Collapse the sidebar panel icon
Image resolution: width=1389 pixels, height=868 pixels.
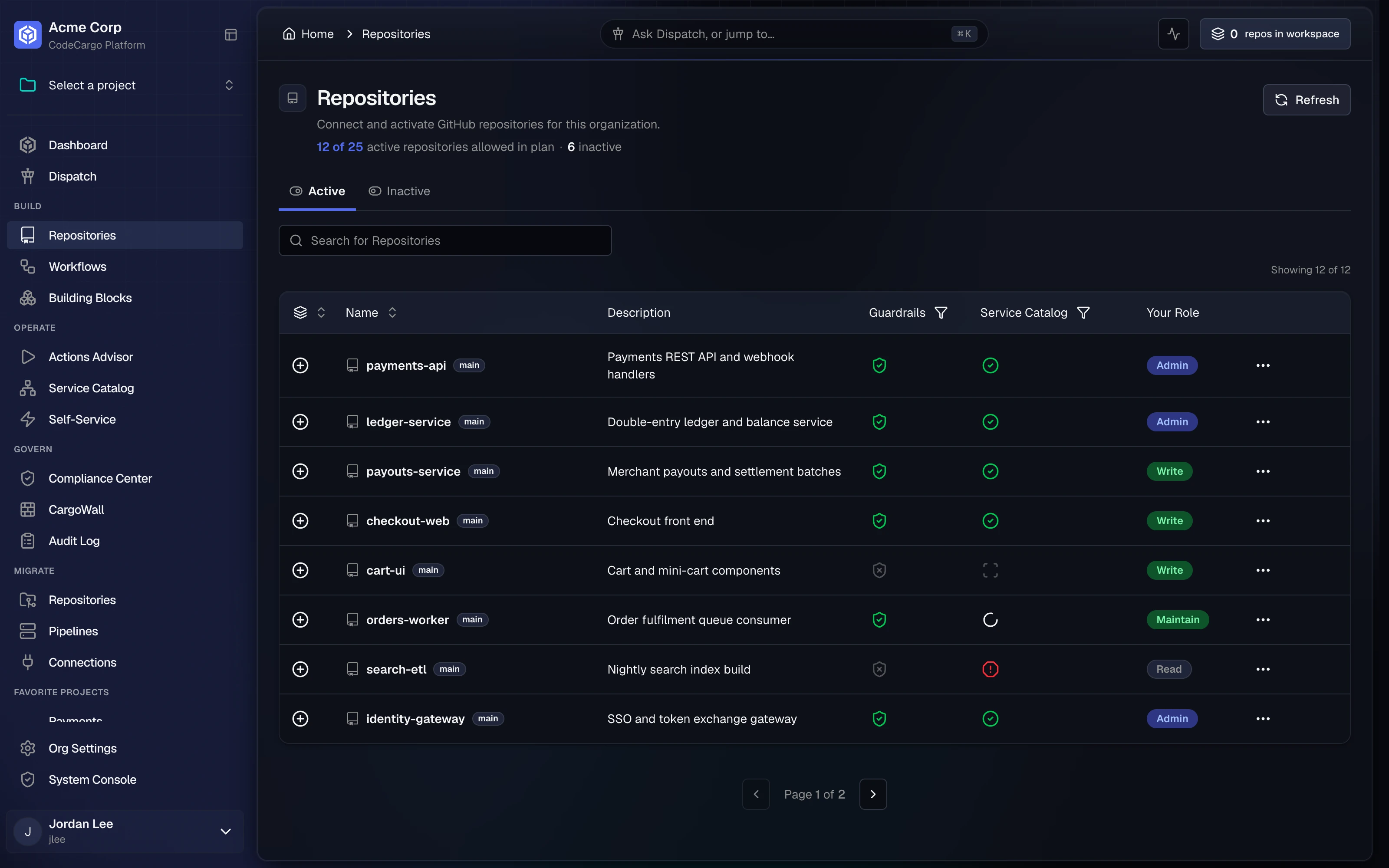click(231, 35)
